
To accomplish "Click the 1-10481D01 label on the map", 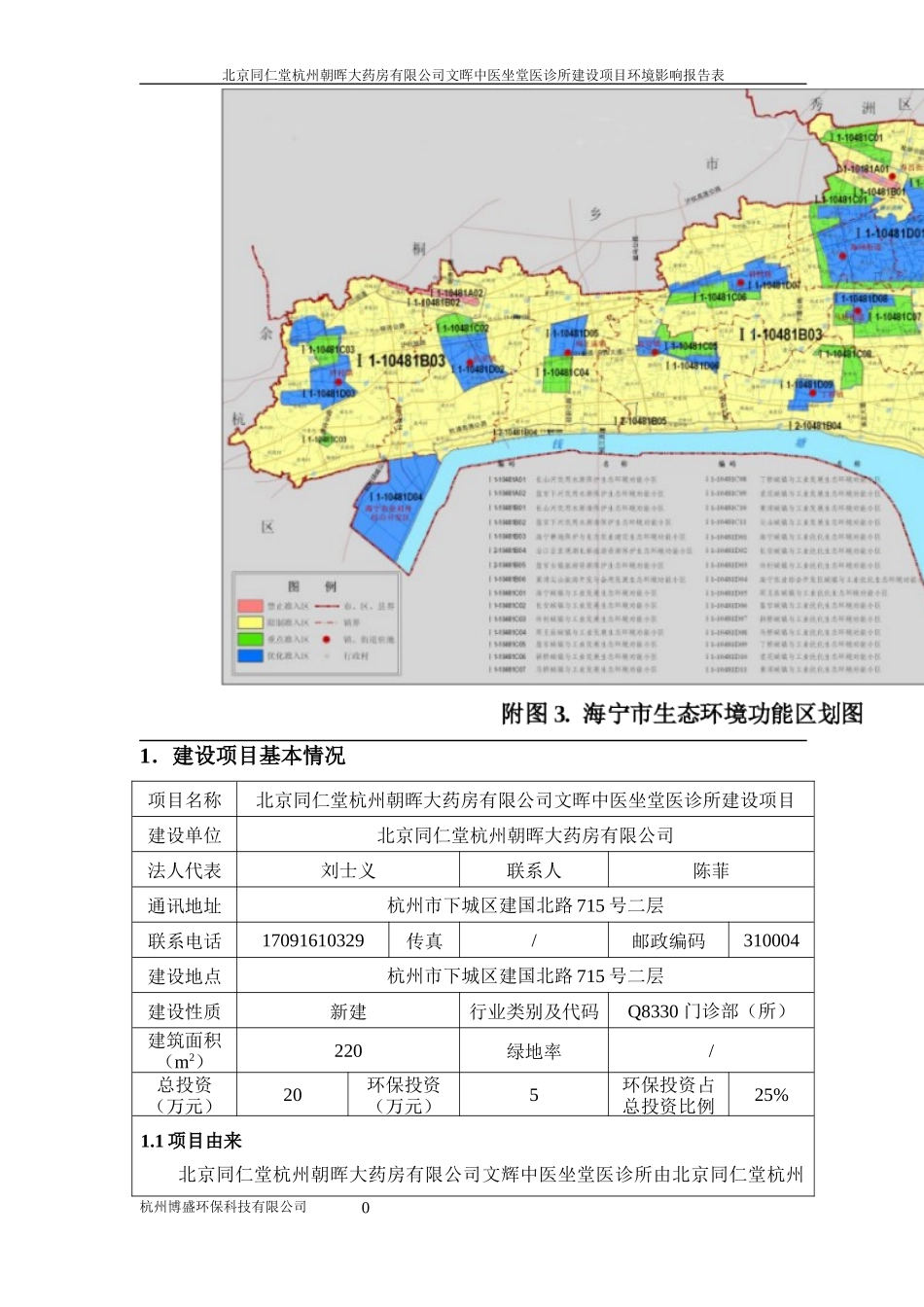I will (x=890, y=233).
